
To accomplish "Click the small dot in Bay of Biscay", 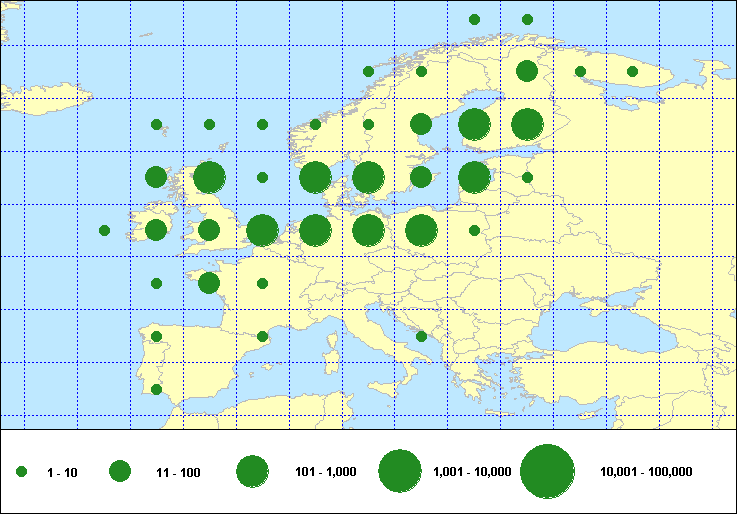I will pos(156,283).
